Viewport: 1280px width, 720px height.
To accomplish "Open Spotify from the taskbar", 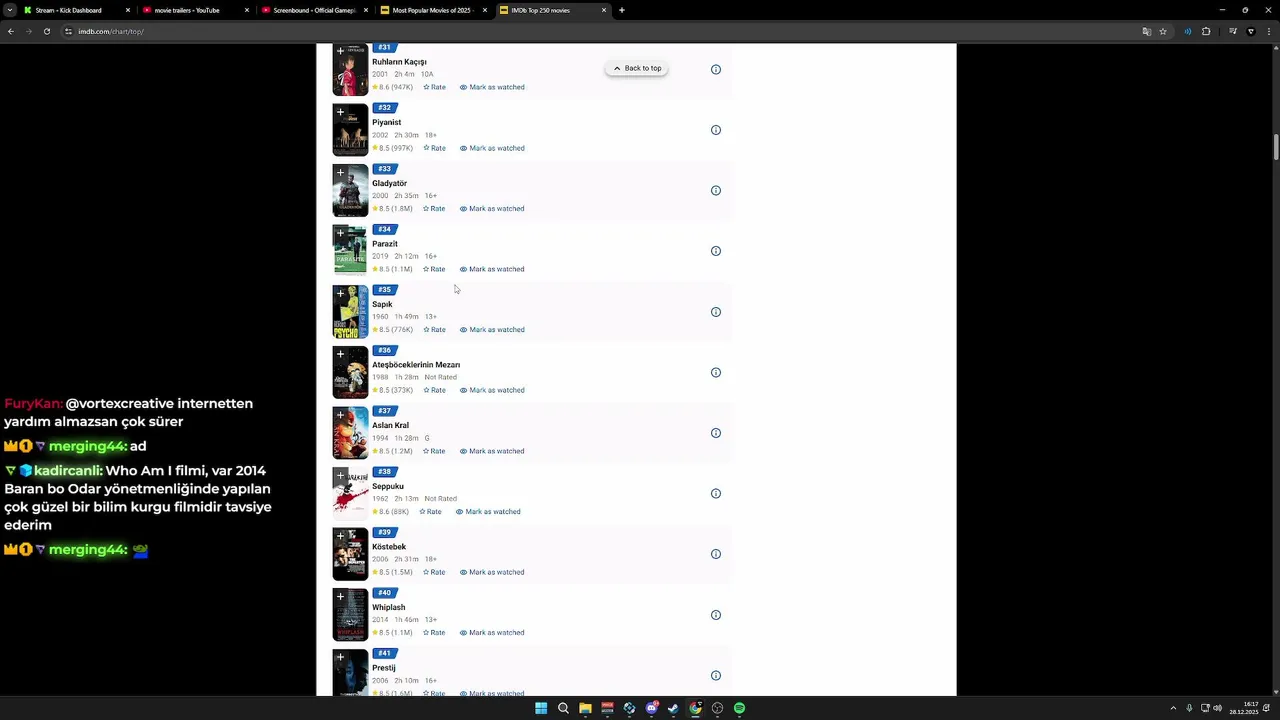I will pyautogui.click(x=739, y=708).
